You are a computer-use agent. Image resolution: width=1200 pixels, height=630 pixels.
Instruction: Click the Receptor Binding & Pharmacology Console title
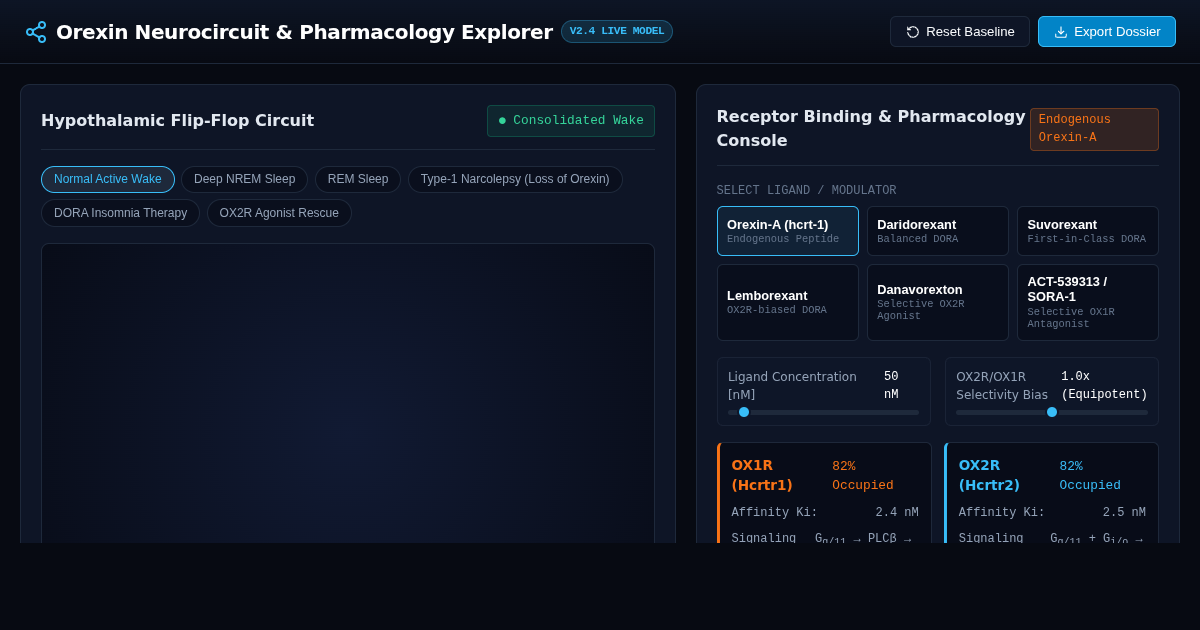871,128
